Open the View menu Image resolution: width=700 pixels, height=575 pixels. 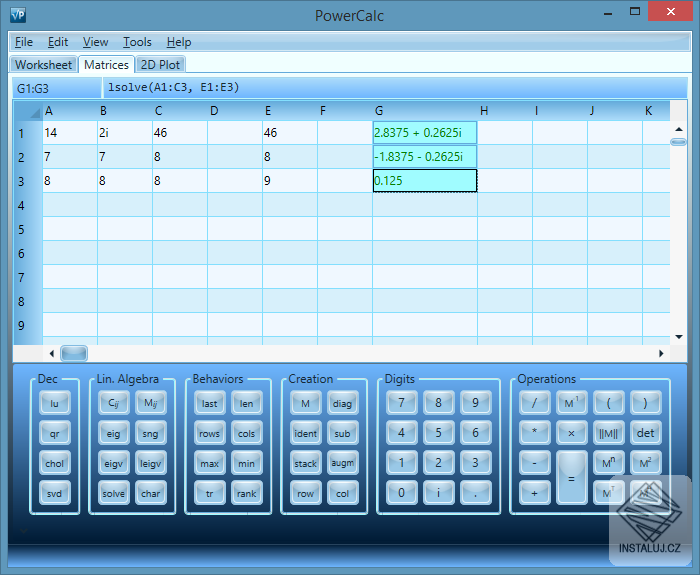point(95,42)
